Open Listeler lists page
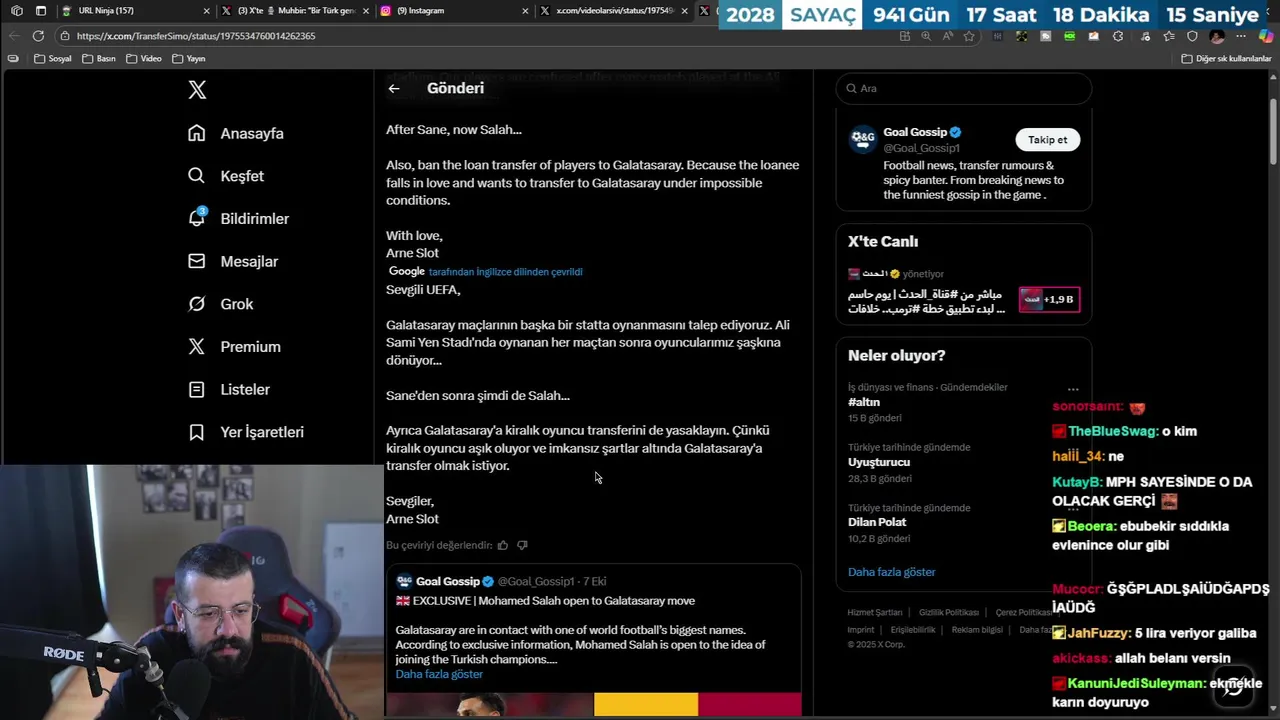This screenshot has width=1280, height=720. click(x=229, y=389)
